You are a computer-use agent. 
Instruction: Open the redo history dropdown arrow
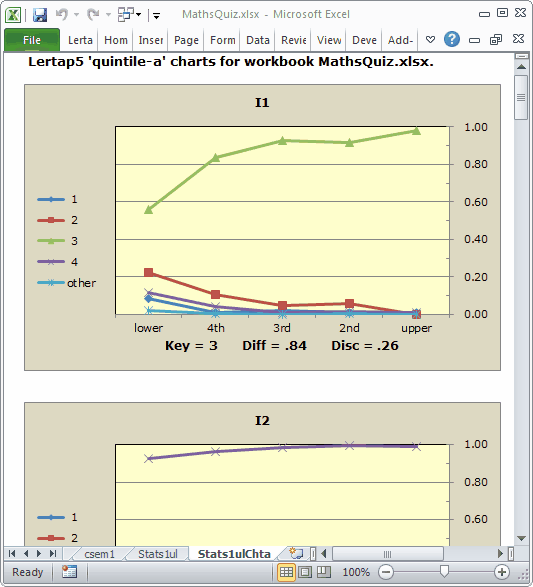(108, 15)
